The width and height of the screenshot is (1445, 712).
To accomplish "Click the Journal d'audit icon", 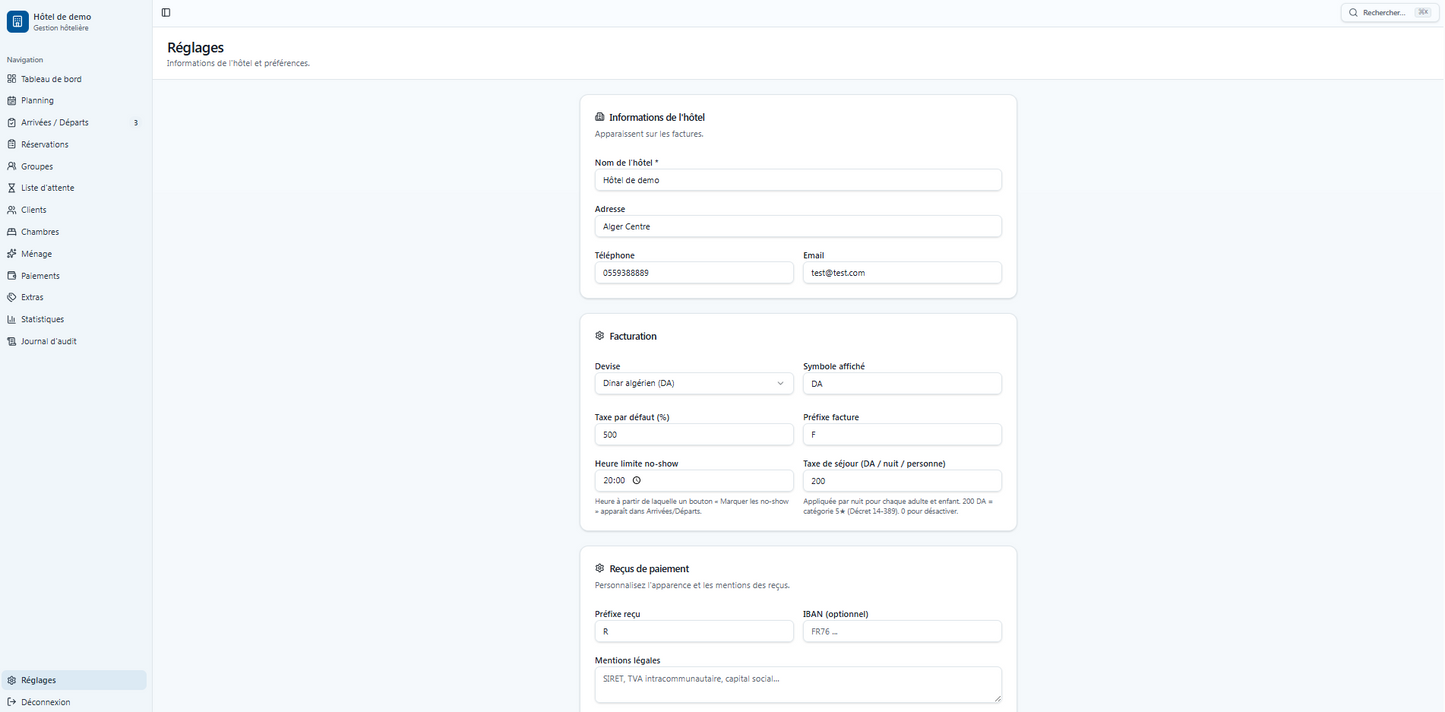I will coord(12,342).
